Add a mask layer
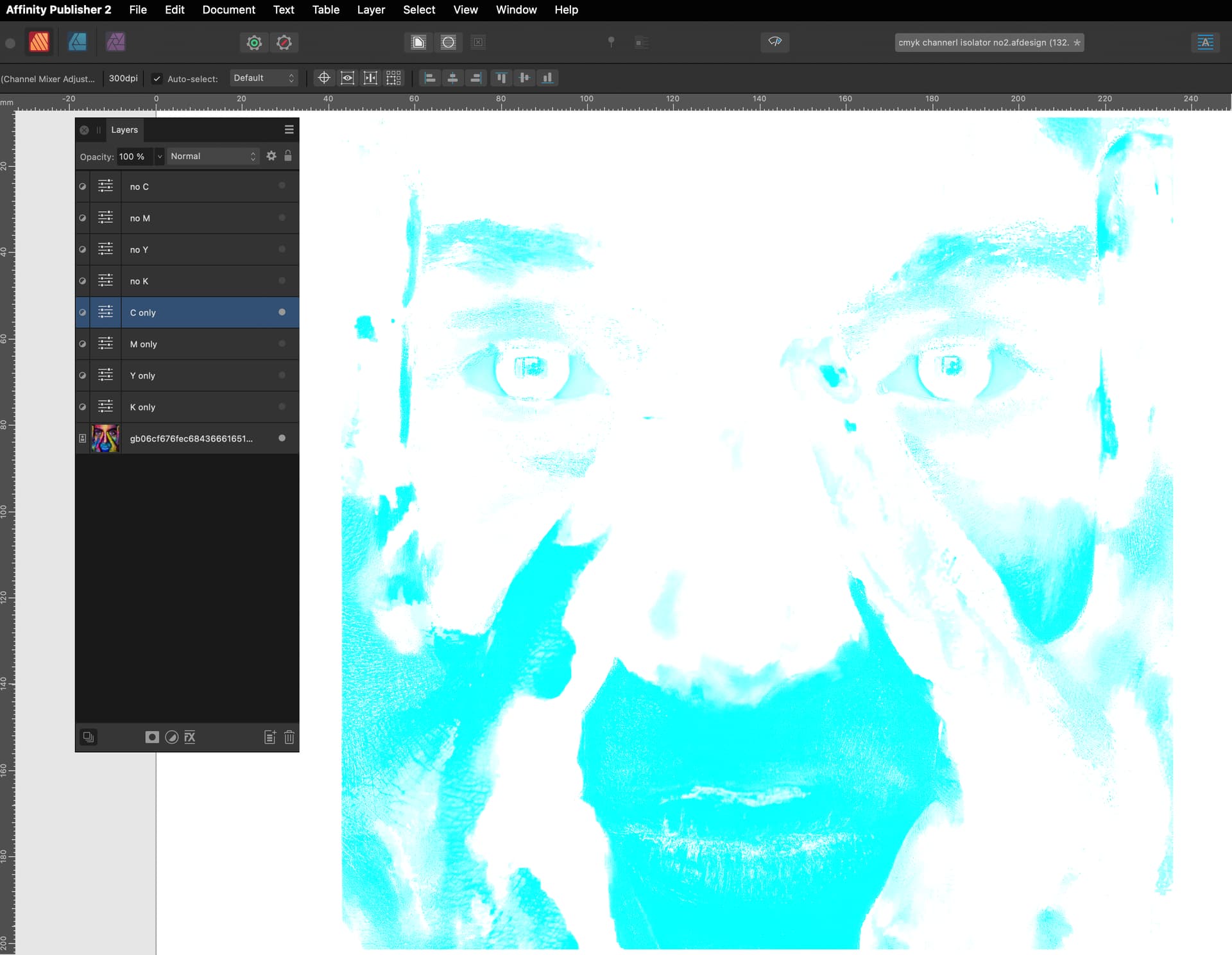Image resolution: width=1232 pixels, height=955 pixels. click(x=152, y=737)
